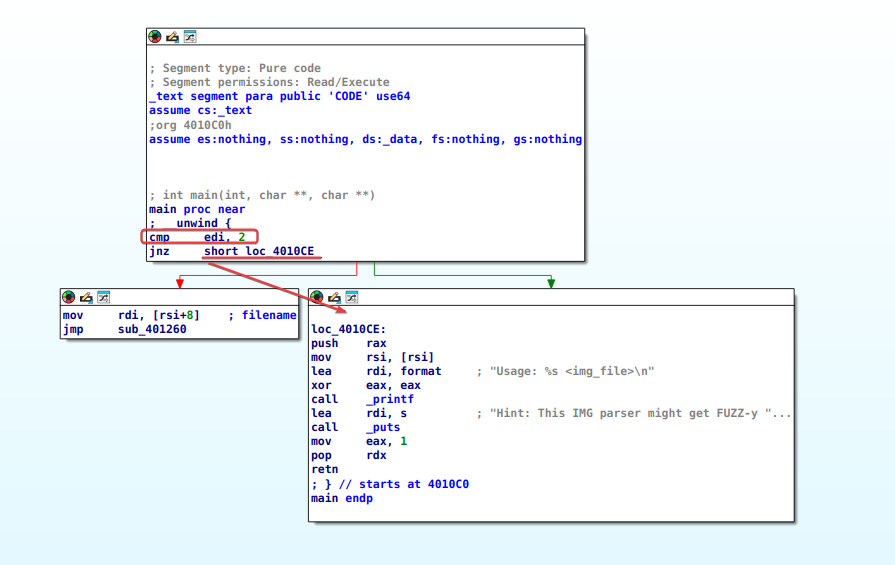This screenshot has width=895, height=565.
Task: Click the 'int main(int, char **, char **)' comment
Action: coord(263,195)
